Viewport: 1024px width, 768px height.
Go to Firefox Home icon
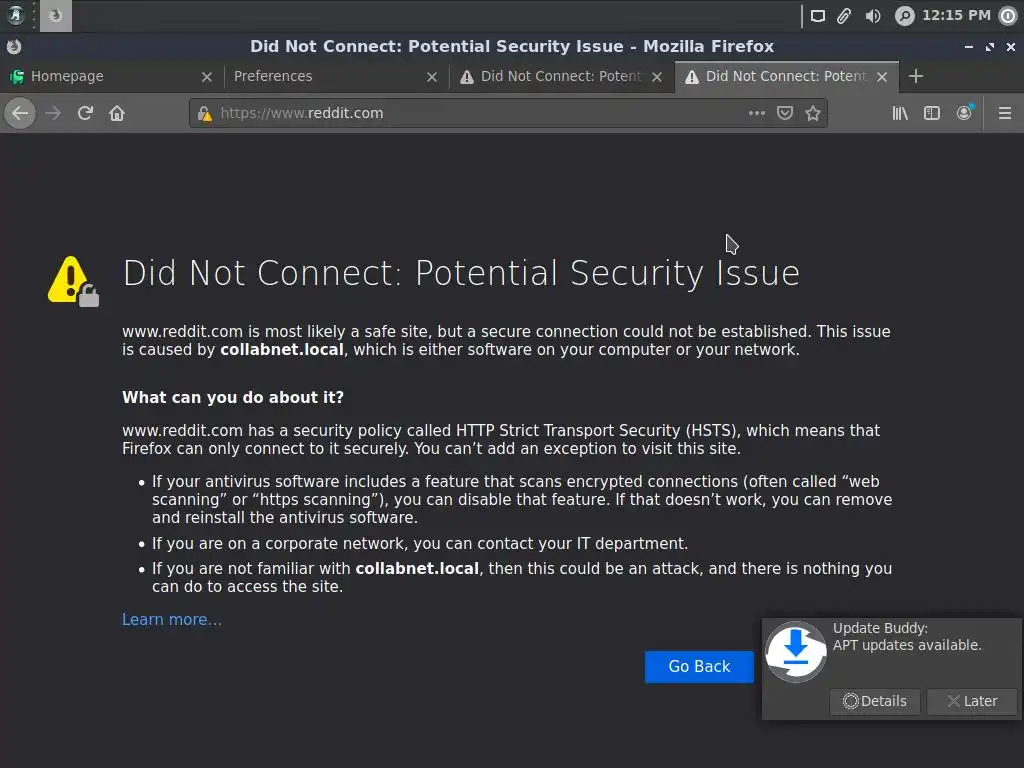click(117, 113)
